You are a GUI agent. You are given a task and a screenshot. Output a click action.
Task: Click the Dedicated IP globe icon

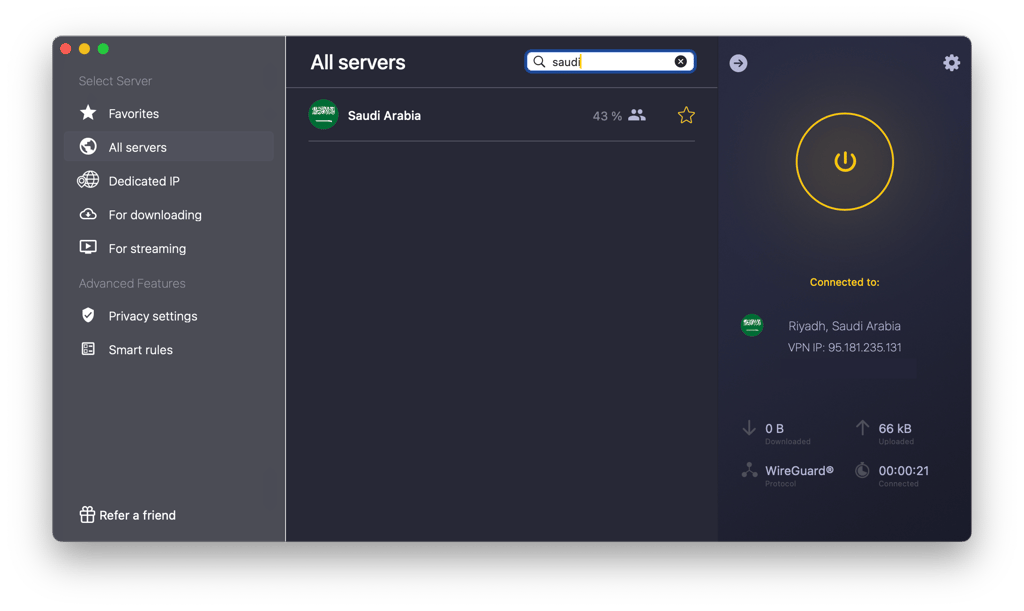[x=88, y=180]
